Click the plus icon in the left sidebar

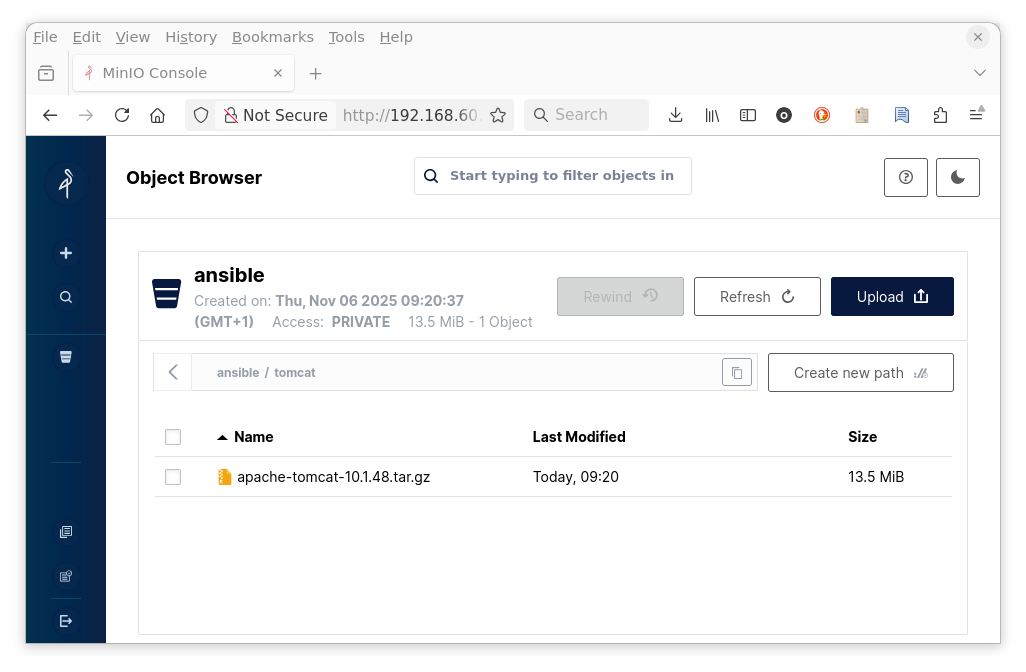pyautogui.click(x=66, y=253)
